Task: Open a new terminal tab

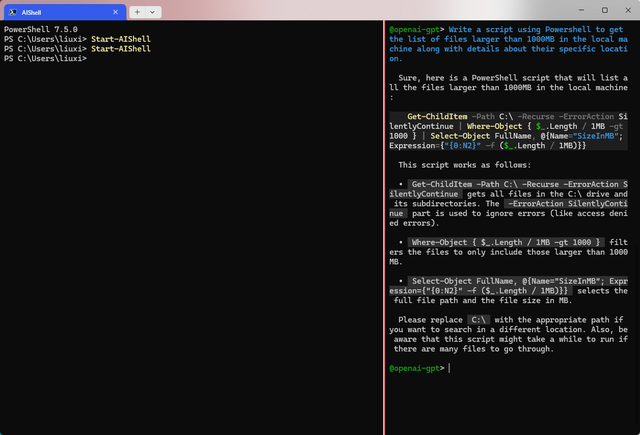Action: pos(138,12)
